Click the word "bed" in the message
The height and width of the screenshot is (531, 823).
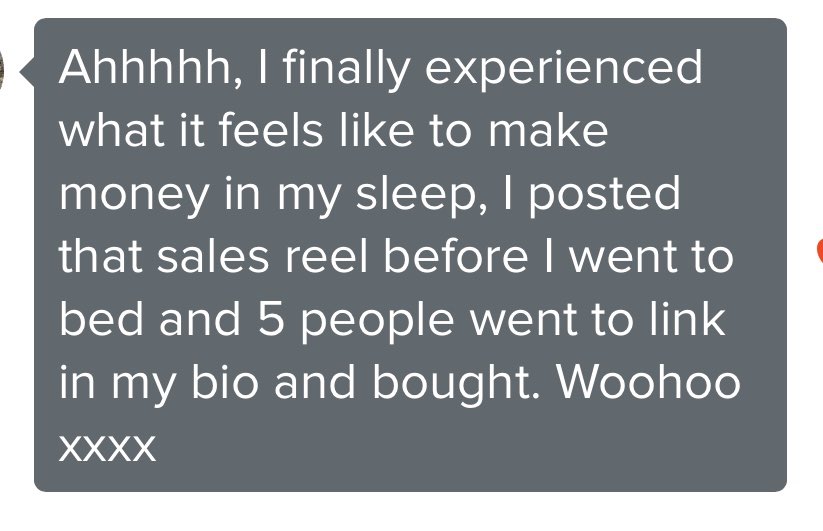coord(97,320)
